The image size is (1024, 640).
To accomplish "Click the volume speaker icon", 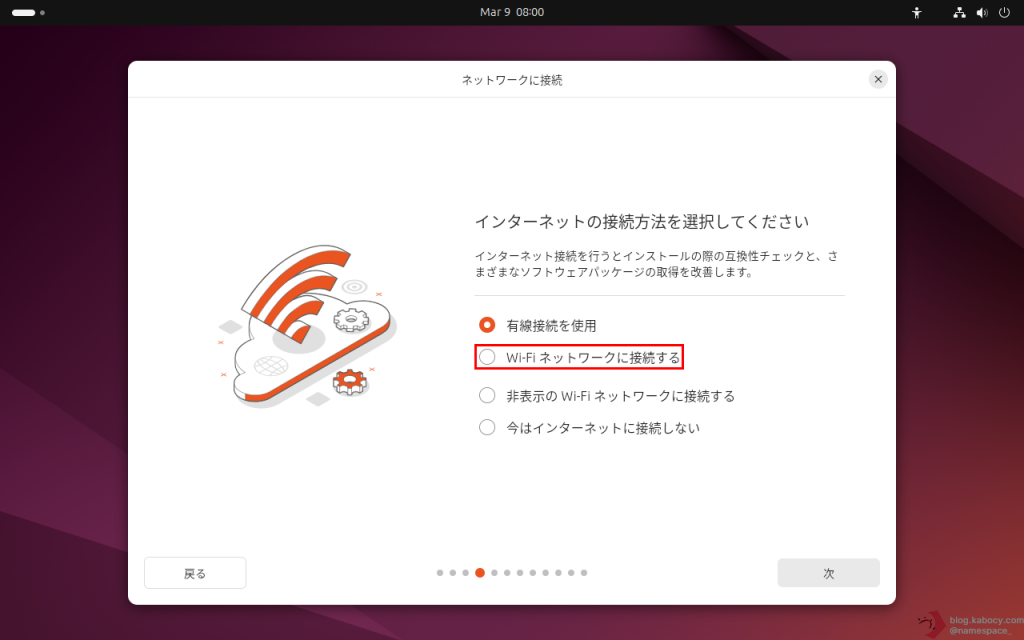I will pos(981,13).
